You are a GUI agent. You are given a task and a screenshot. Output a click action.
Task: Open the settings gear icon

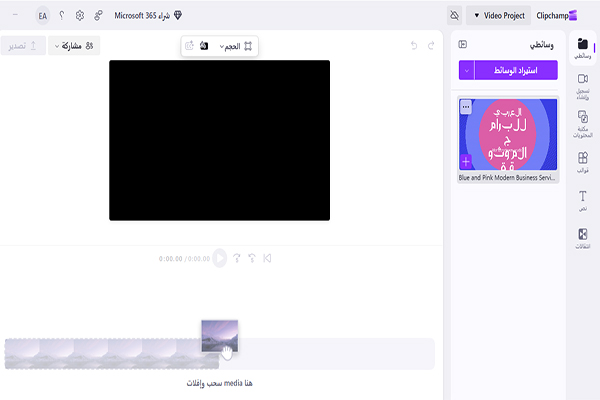point(80,16)
